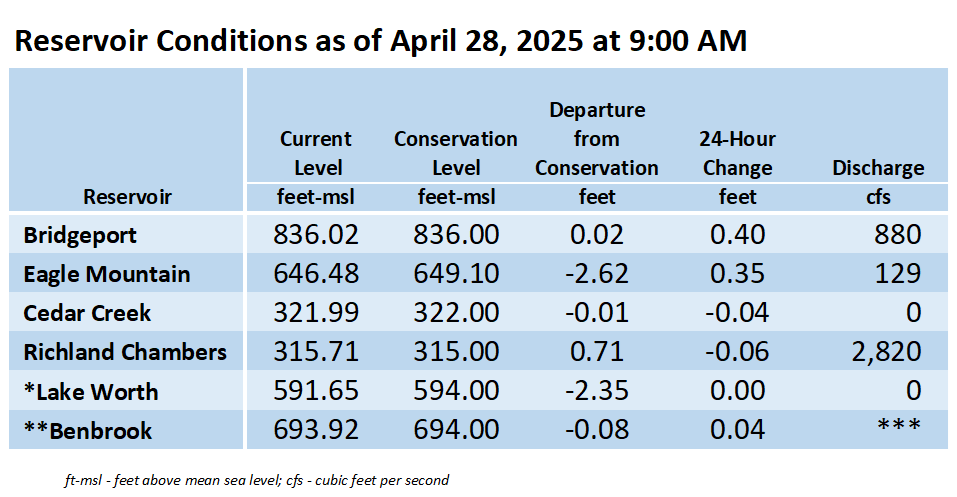Image resolution: width=957 pixels, height=497 pixels.
Task: Click the 24-Hour Change column header
Action: click(737, 153)
